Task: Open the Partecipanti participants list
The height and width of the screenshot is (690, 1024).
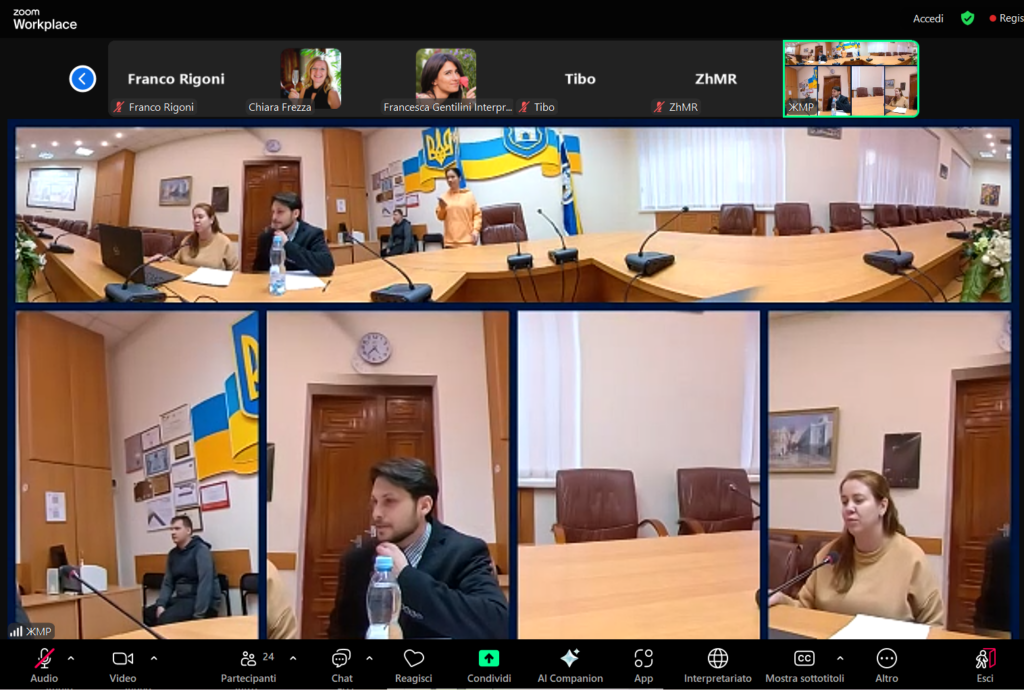Action: coord(248,658)
